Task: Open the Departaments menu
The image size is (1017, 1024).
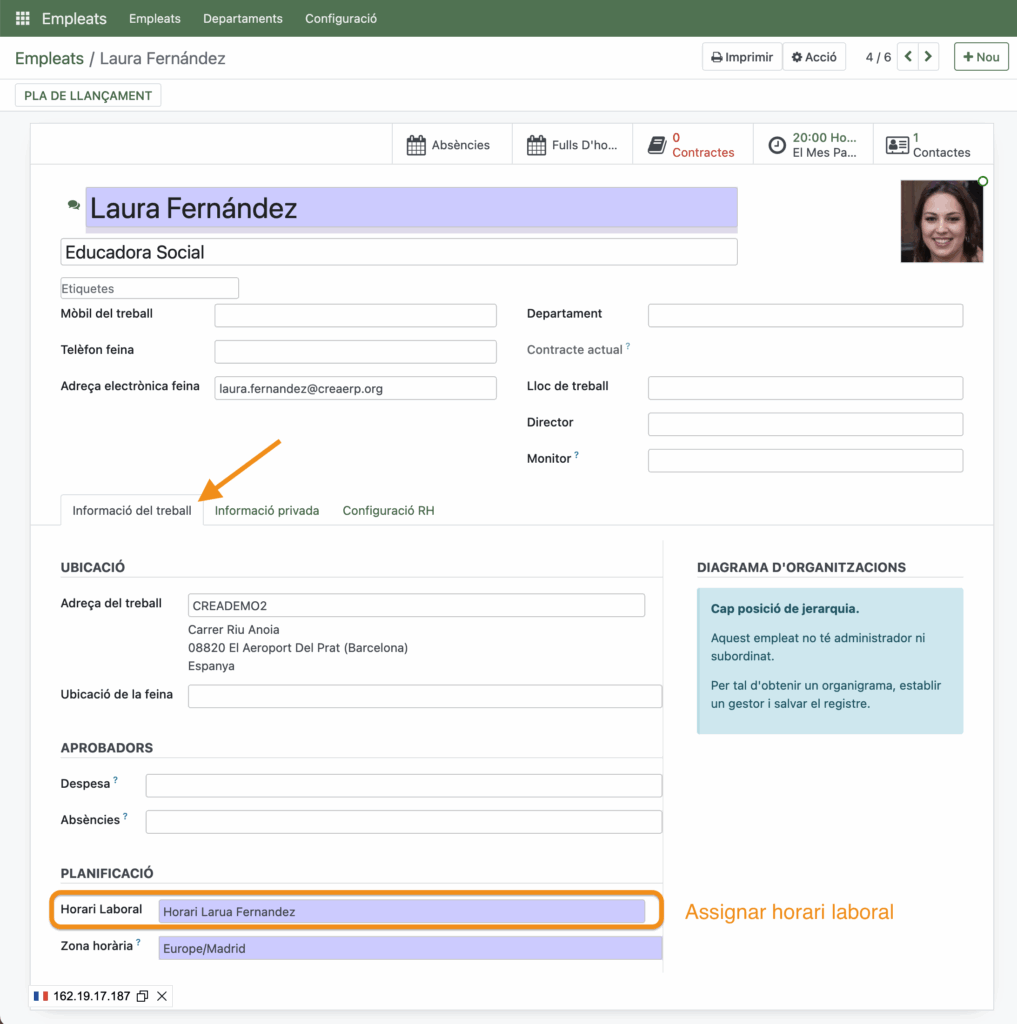Action: [x=242, y=18]
